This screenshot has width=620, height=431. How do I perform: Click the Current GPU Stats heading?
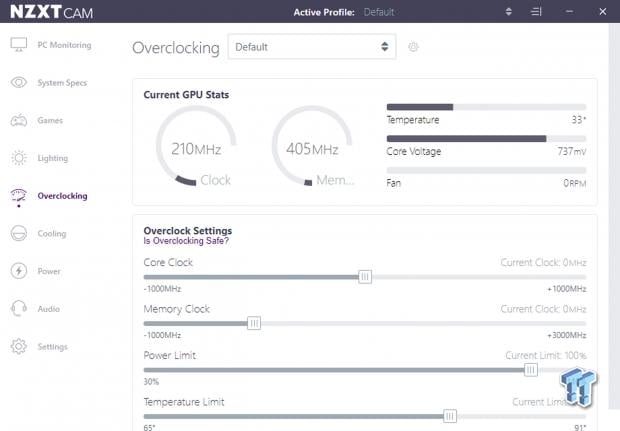(186, 95)
